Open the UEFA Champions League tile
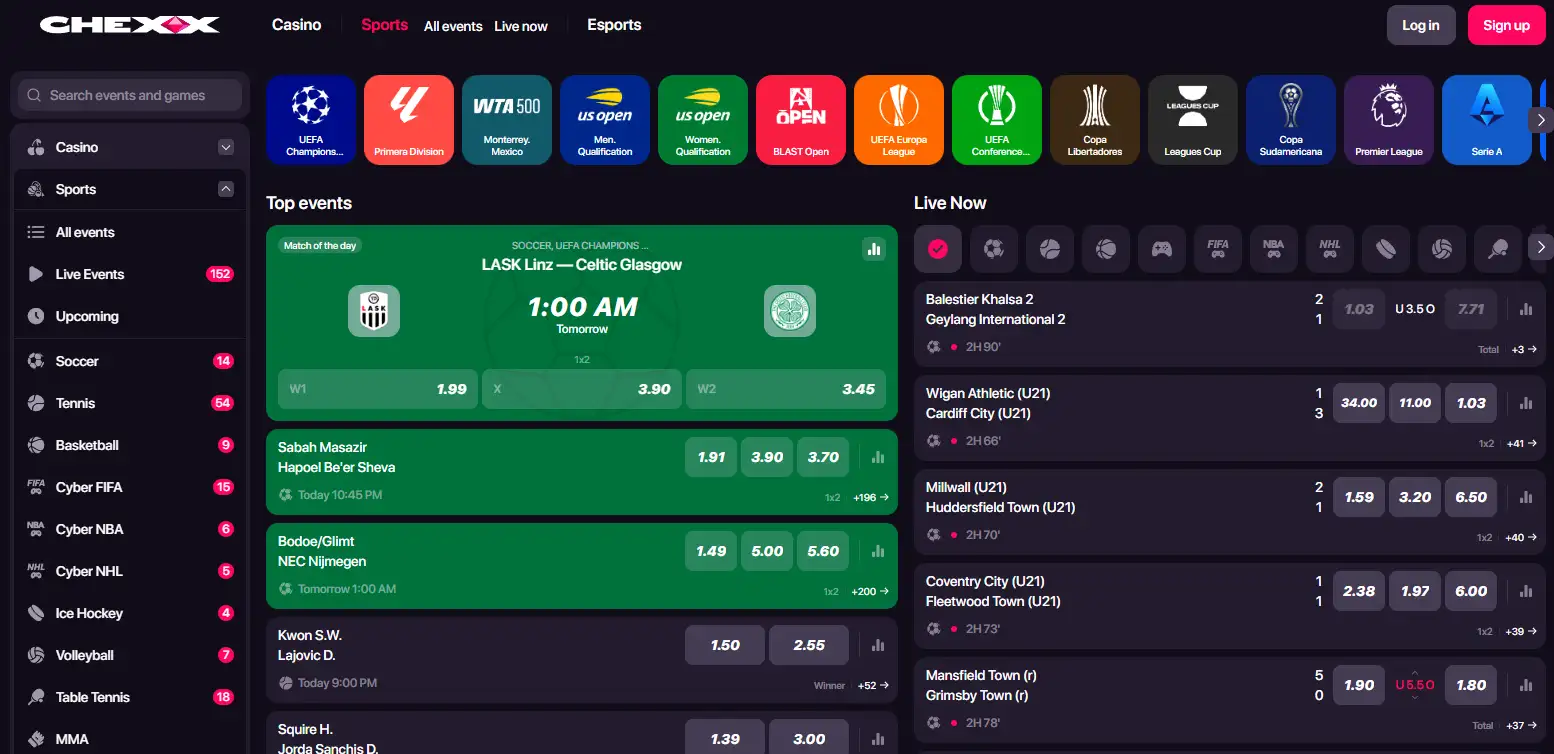The image size is (1554, 754). (311, 120)
